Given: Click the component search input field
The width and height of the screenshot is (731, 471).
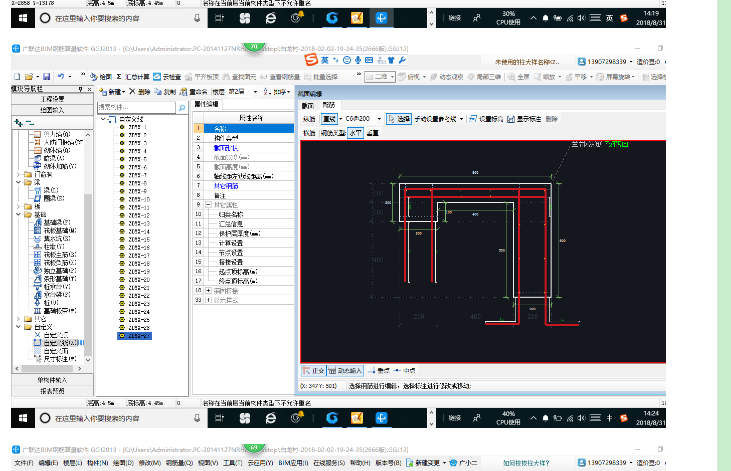Looking at the screenshot, I should [x=136, y=107].
